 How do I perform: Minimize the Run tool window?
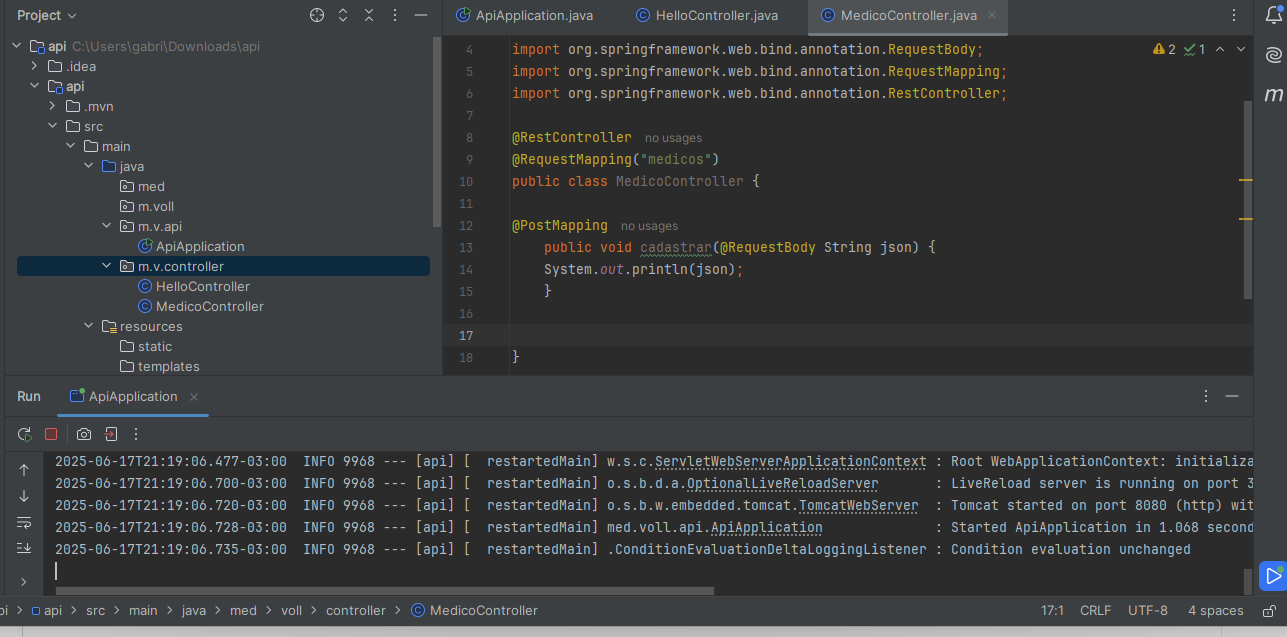1232,397
